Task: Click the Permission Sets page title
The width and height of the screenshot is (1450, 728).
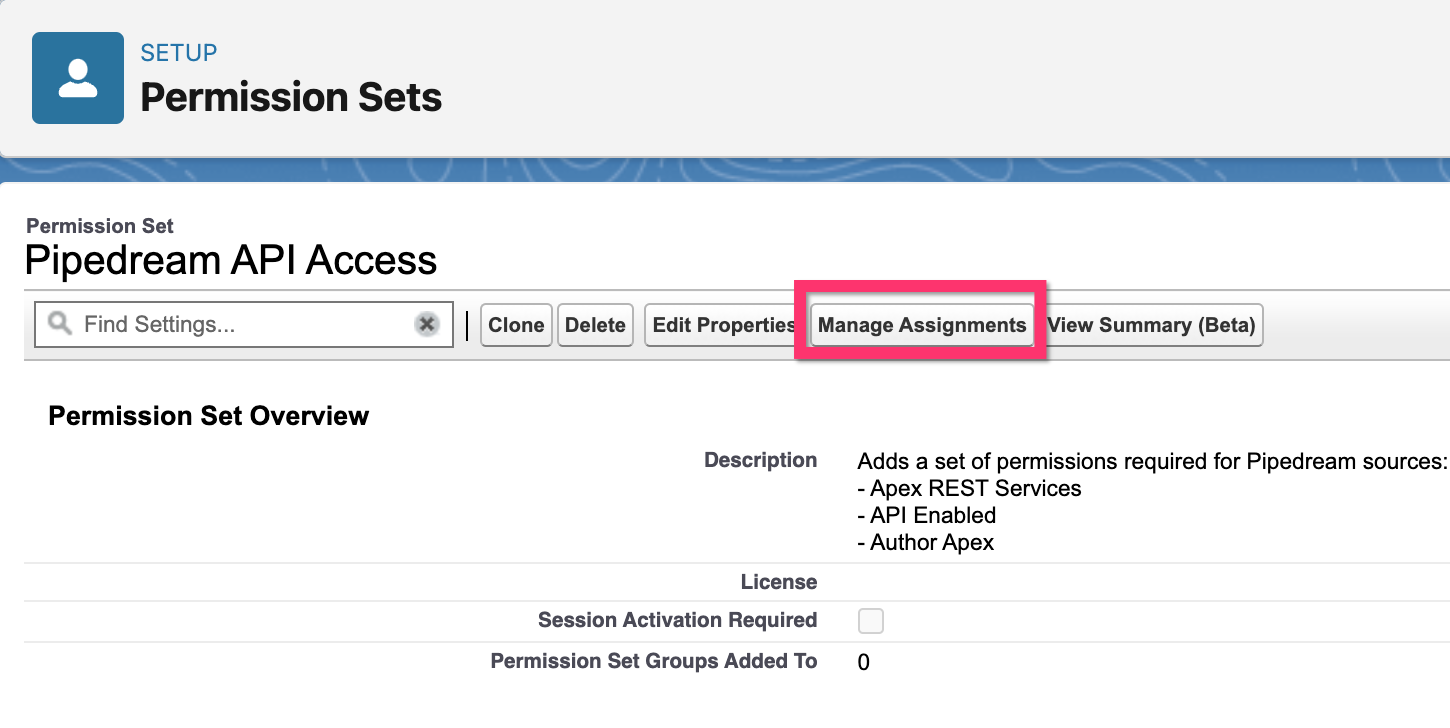Action: (x=291, y=97)
